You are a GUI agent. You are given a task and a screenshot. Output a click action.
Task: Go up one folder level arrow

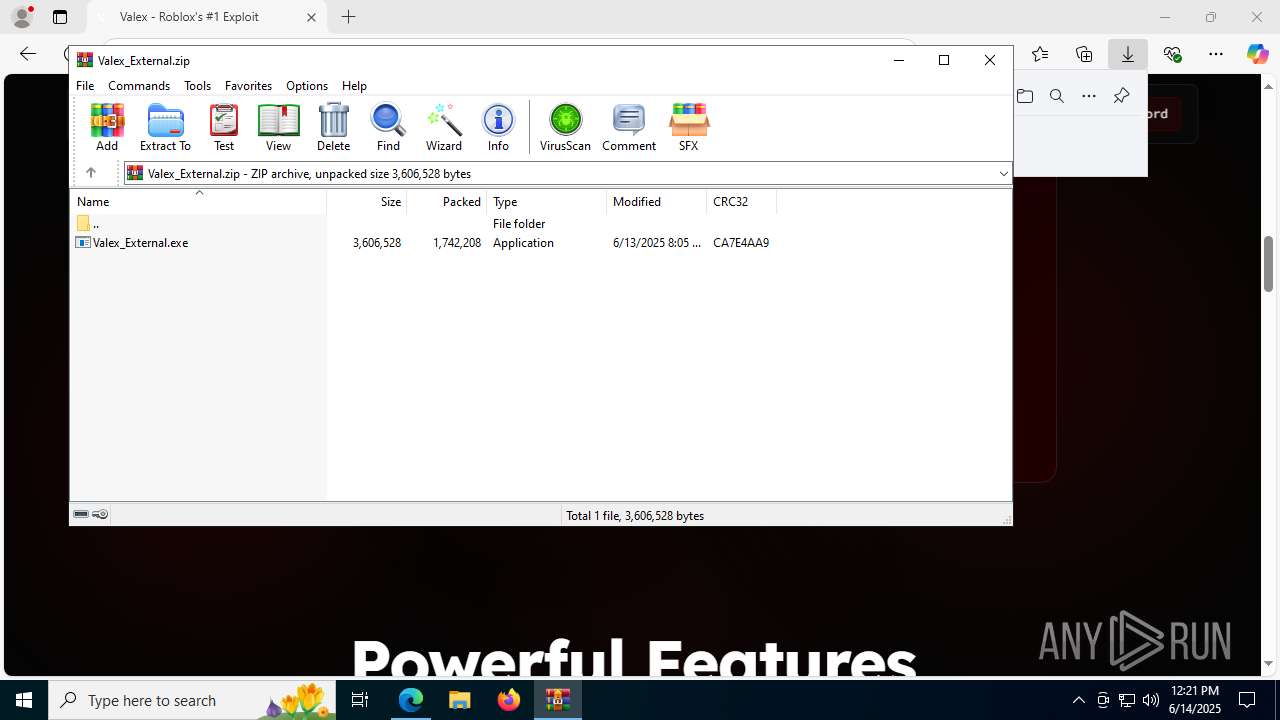pos(90,173)
